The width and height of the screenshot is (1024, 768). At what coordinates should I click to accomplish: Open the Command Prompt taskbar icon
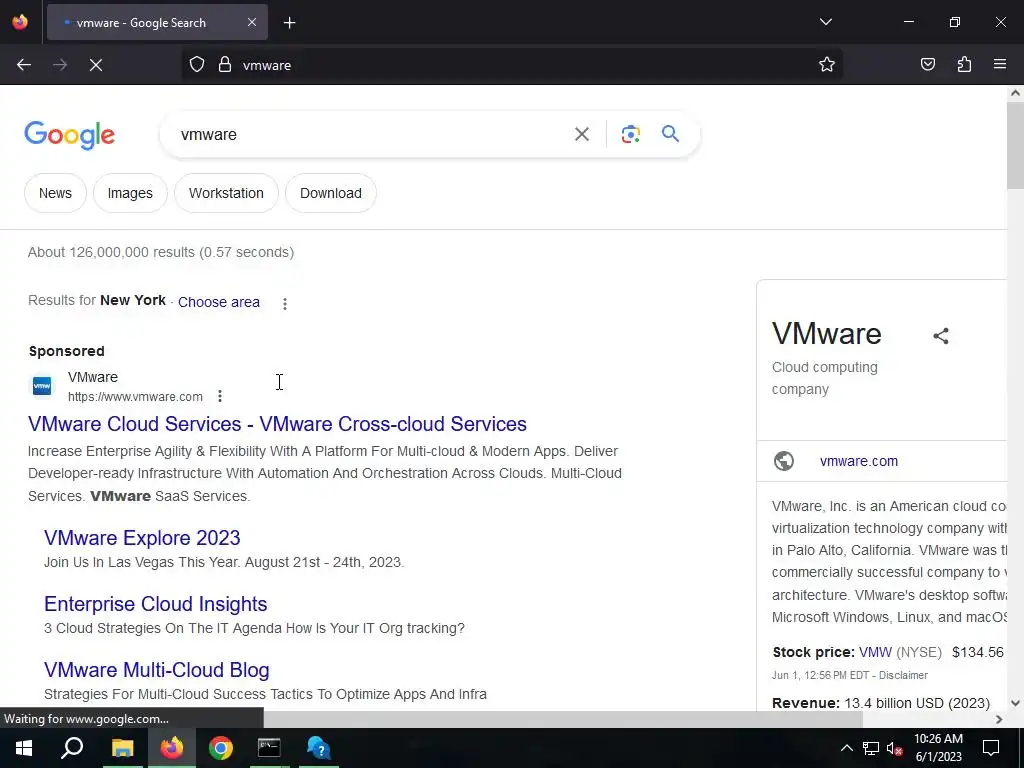(269, 748)
